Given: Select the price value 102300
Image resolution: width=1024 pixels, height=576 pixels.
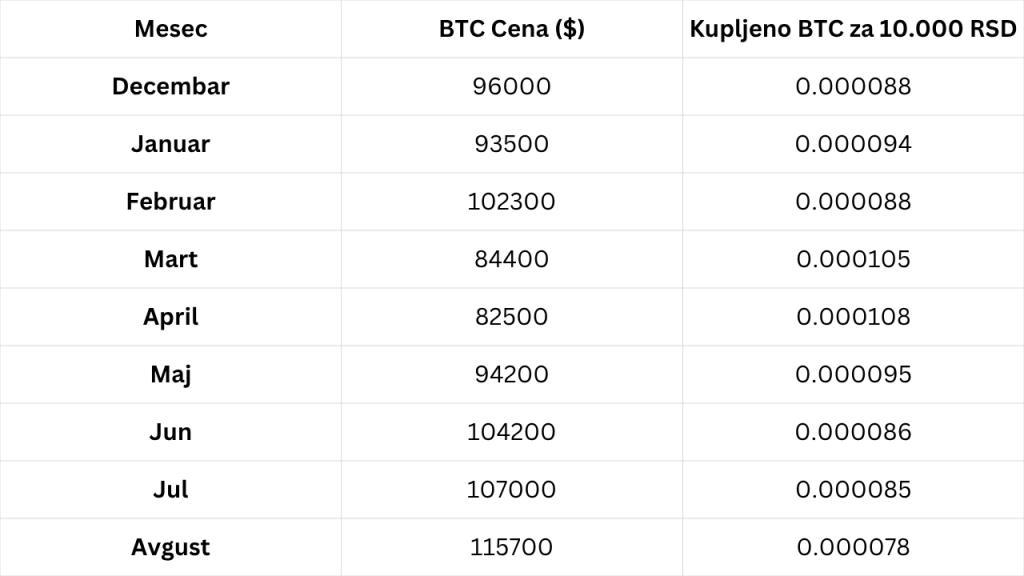Looking at the screenshot, I should tap(511, 201).
